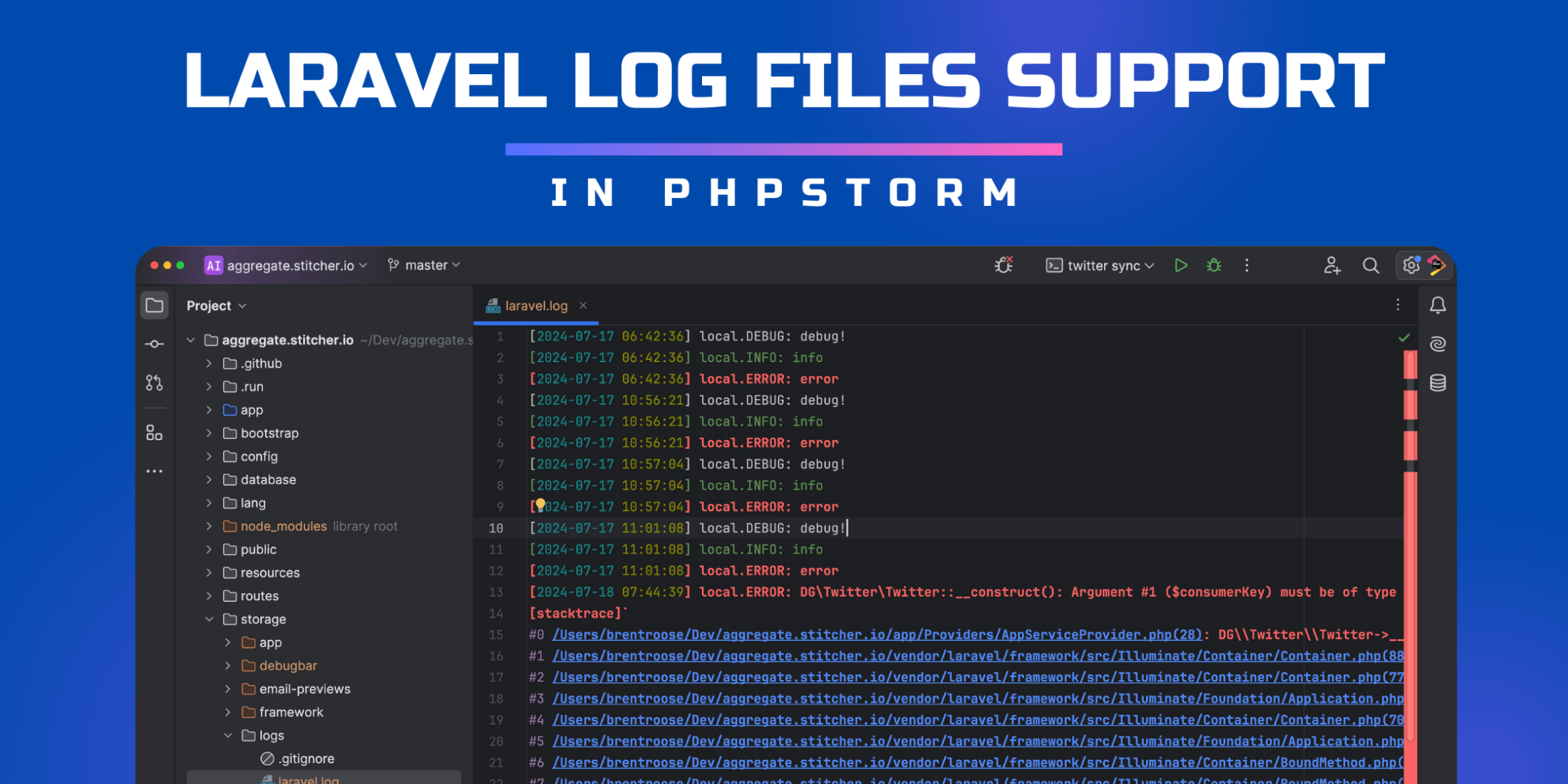Viewport: 1568px width, 784px height.
Task: Open the master git branch dropdown
Action: coord(424,265)
